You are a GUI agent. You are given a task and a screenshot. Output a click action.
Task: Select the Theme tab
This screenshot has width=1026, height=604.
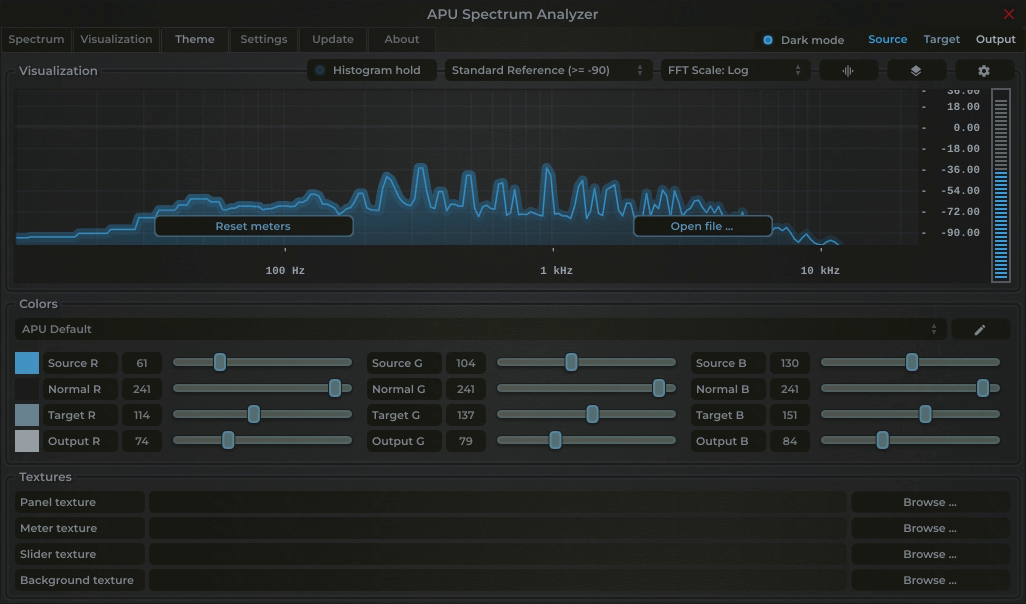[195, 39]
